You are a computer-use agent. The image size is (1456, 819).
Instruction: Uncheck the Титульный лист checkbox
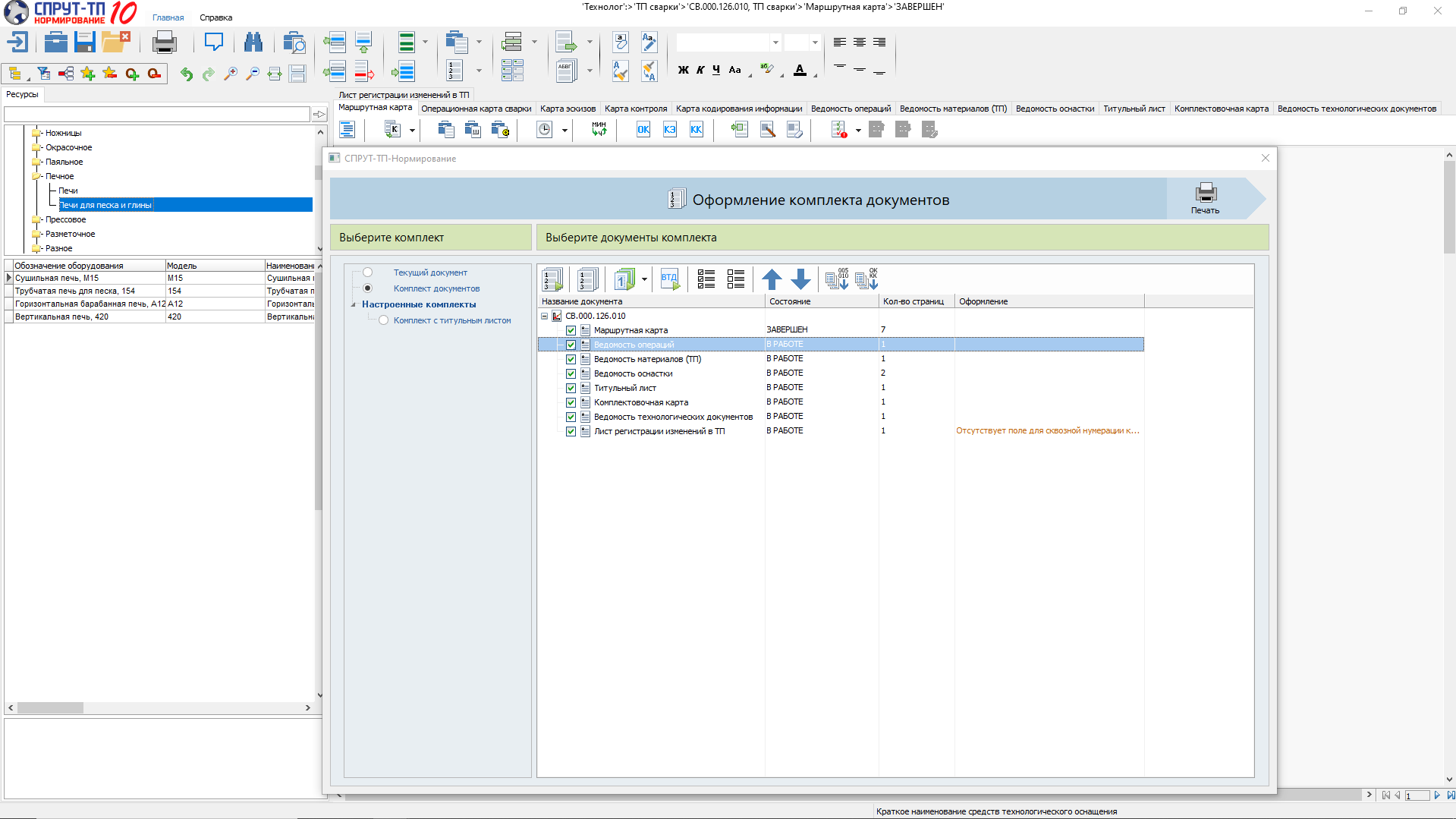571,388
